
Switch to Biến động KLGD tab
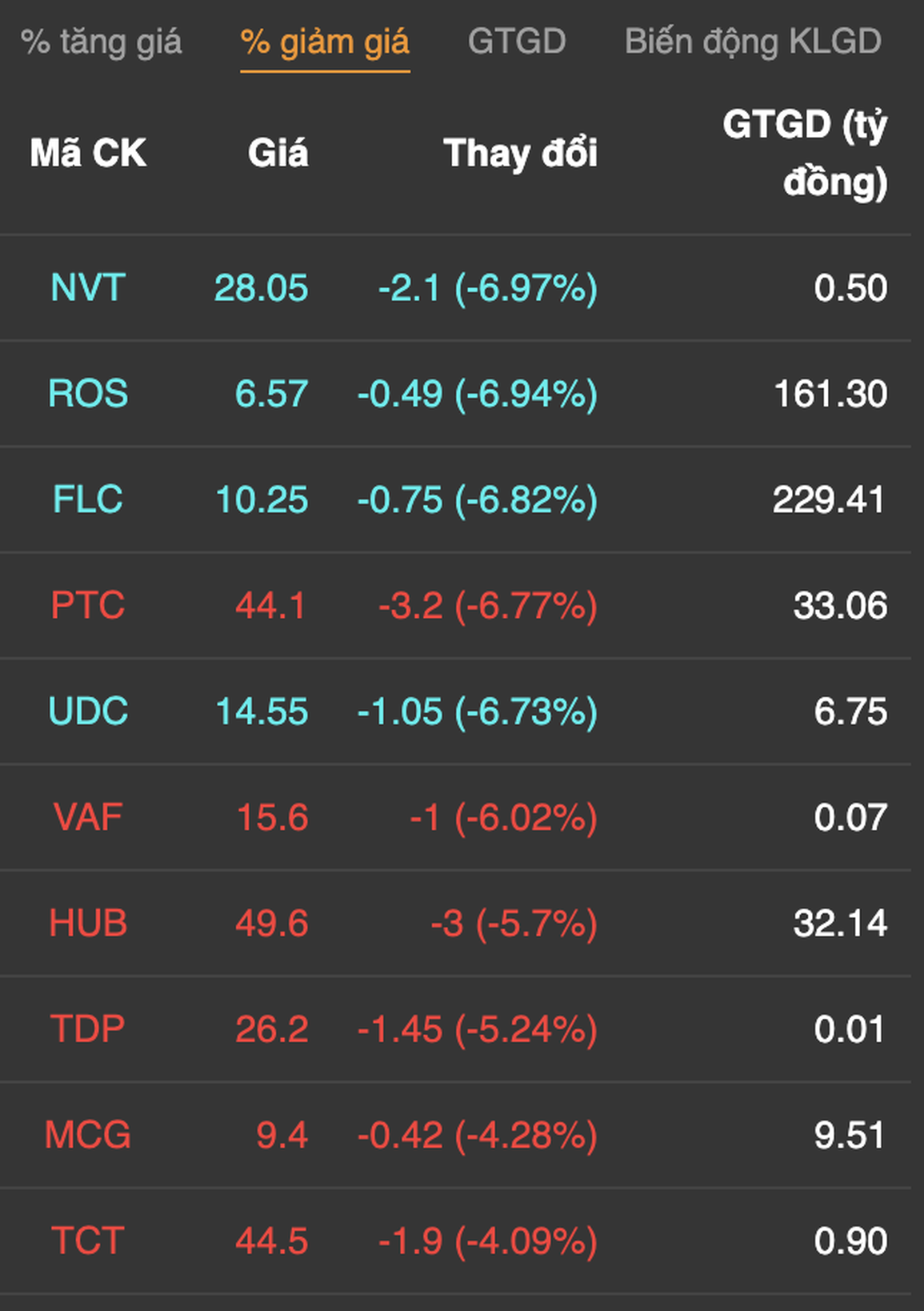point(753,42)
